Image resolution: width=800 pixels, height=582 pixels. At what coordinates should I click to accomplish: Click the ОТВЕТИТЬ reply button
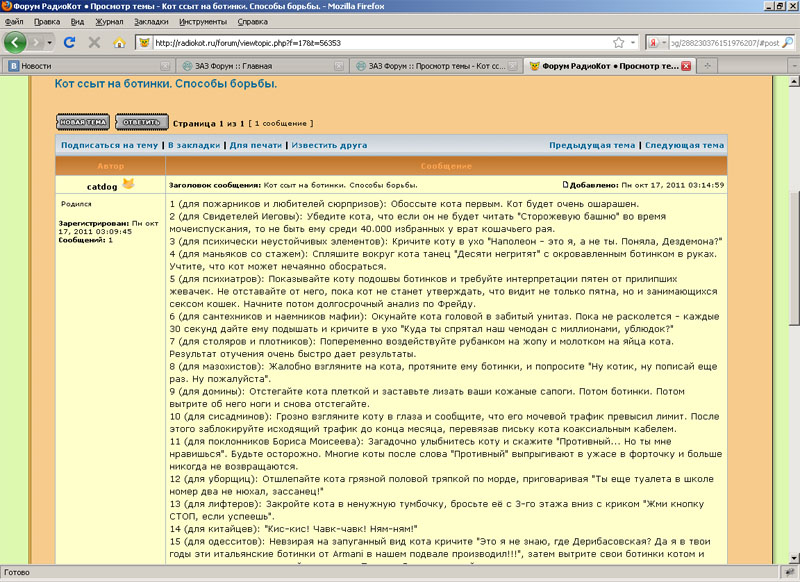click(x=142, y=122)
